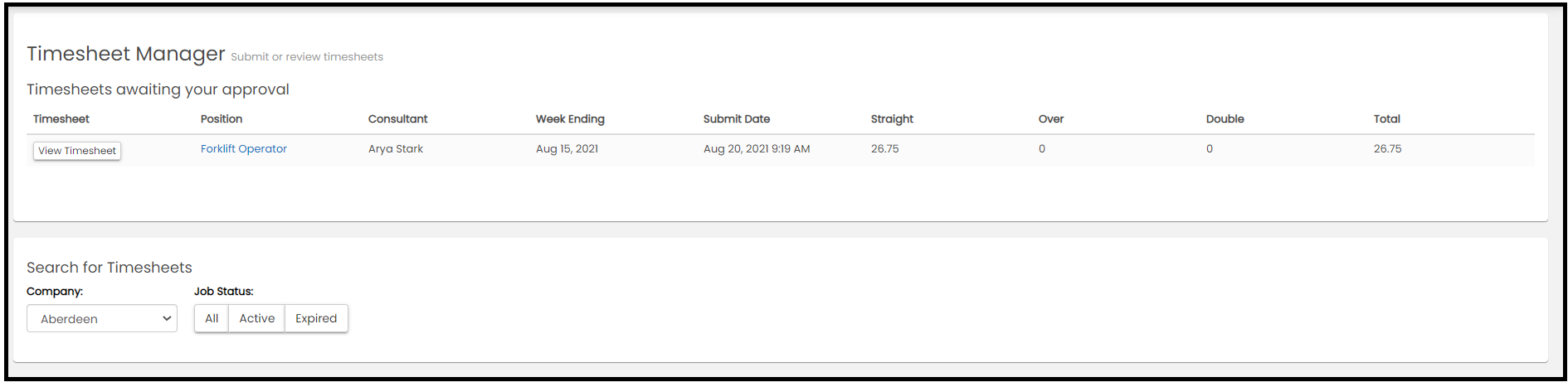Click the Aug 20, 2021 9:19 AM submit date
The image size is (1568, 382).
pyautogui.click(x=757, y=149)
